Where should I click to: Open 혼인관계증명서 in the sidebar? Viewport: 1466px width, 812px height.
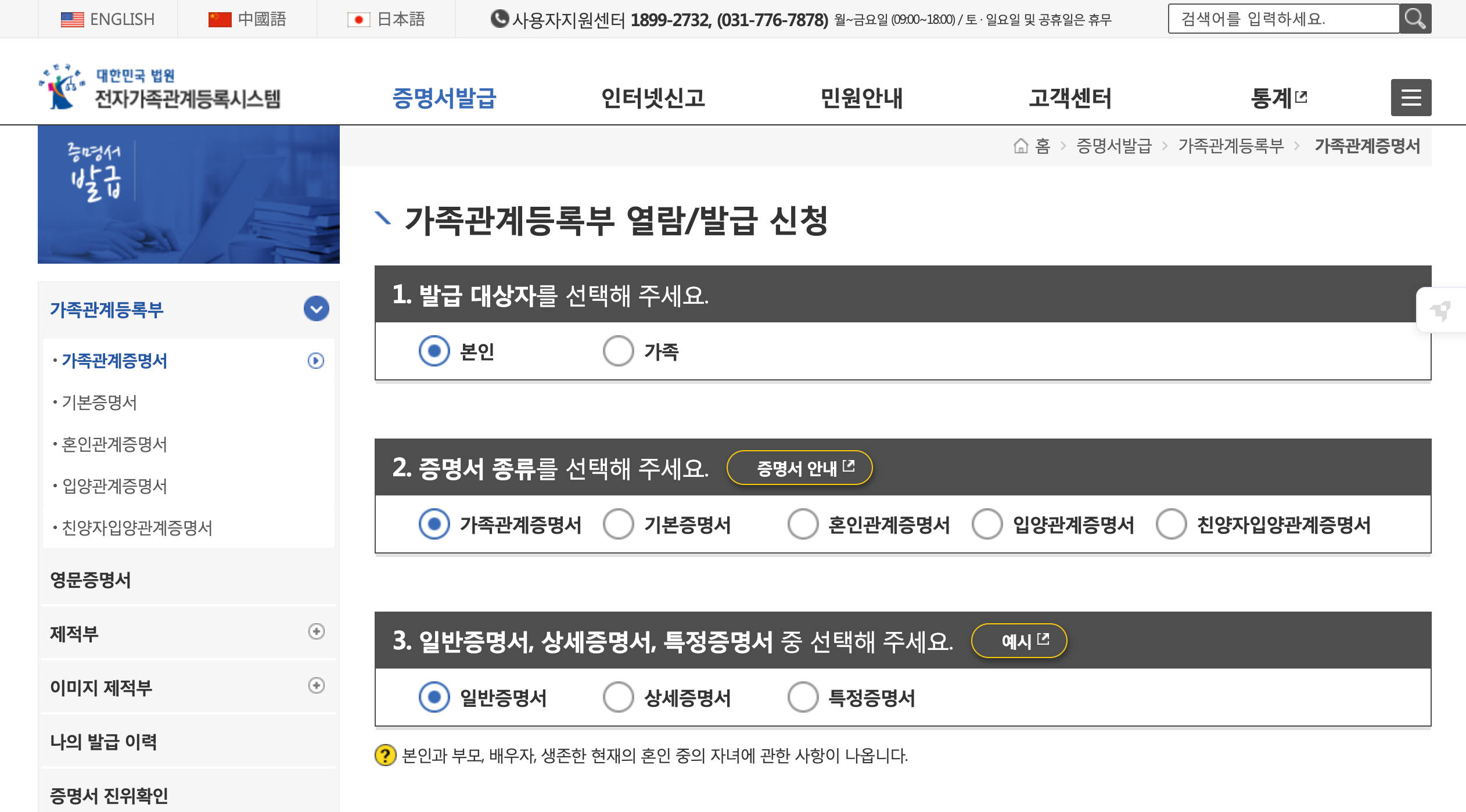pyautogui.click(x=114, y=444)
